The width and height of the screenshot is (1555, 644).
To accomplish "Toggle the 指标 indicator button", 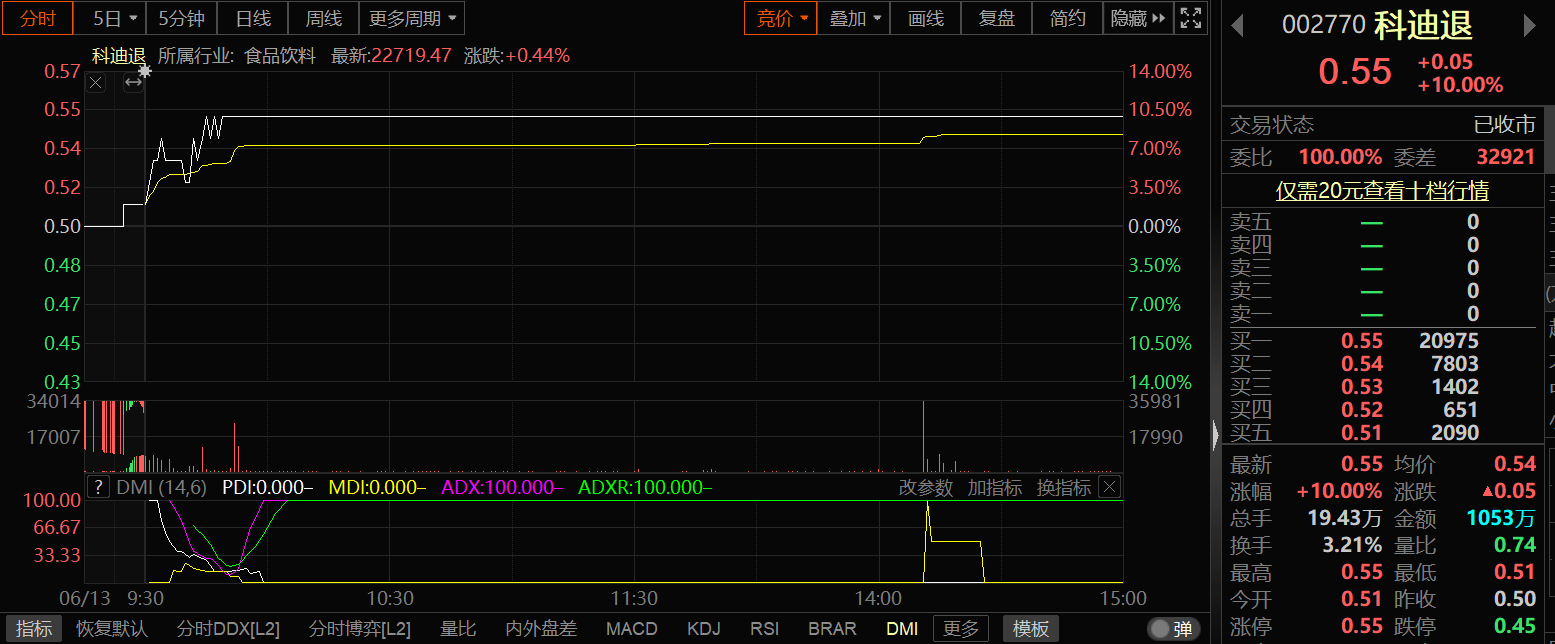I will [33, 629].
